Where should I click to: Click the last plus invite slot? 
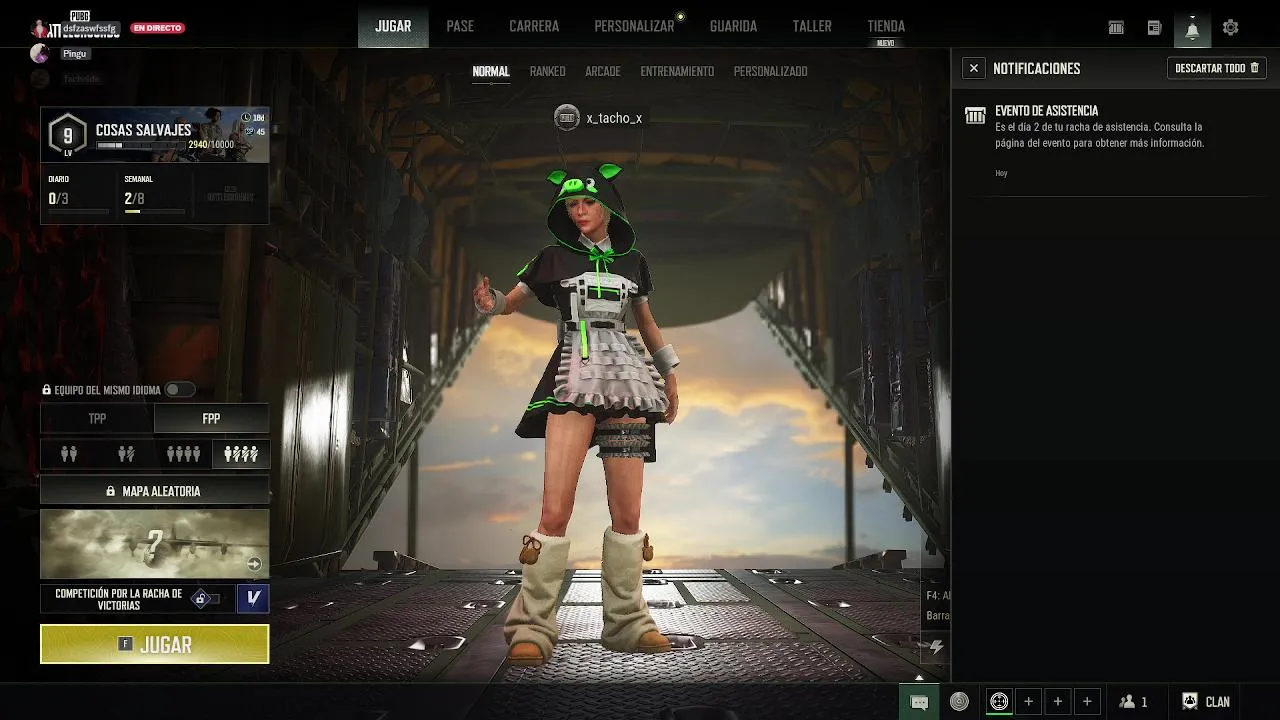tap(1087, 702)
